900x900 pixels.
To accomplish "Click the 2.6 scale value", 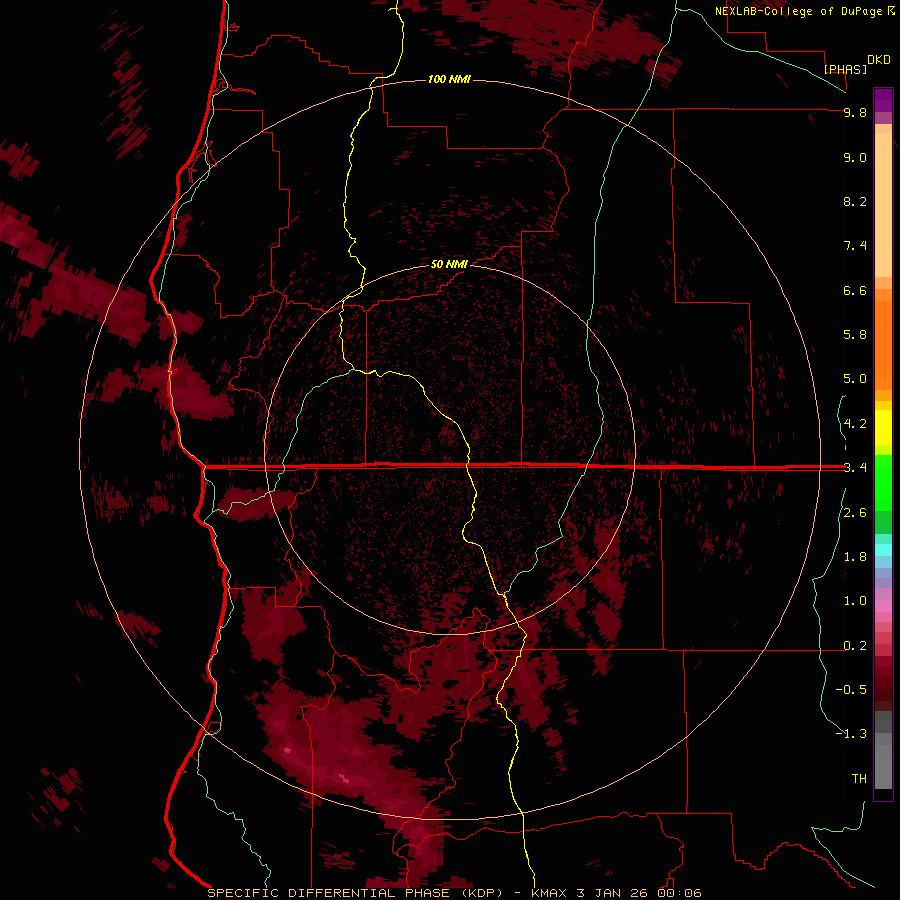I will (x=855, y=513).
